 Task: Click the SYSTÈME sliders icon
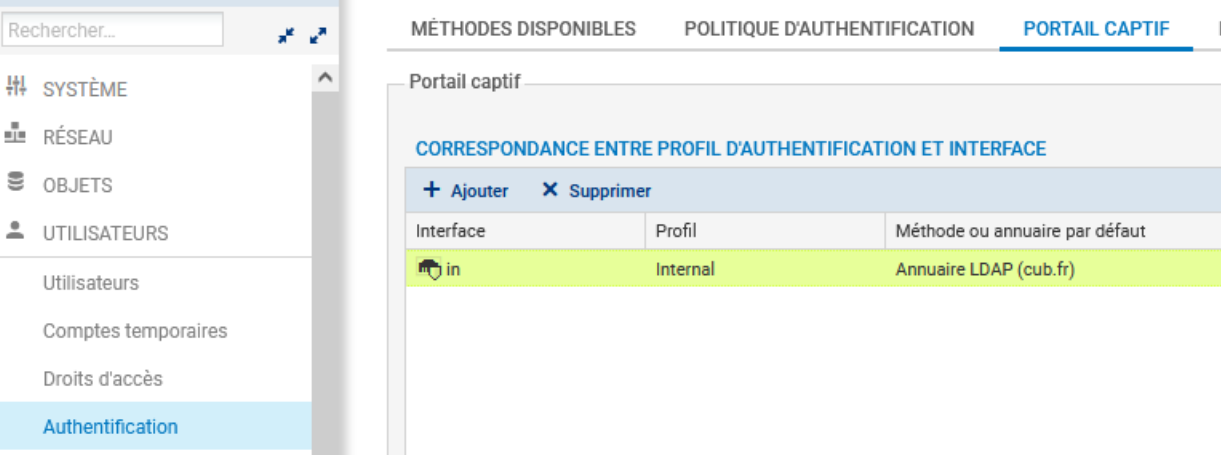pos(15,89)
